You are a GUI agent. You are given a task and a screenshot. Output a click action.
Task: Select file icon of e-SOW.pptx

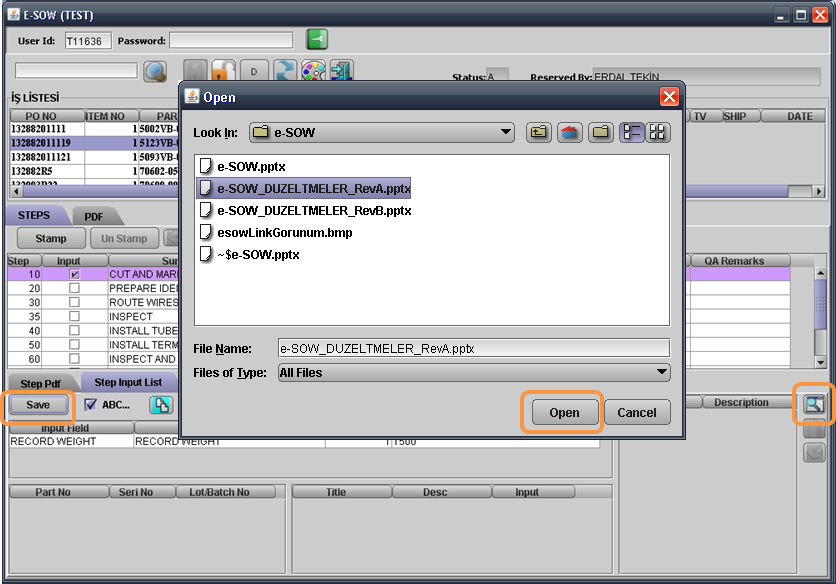[205, 166]
